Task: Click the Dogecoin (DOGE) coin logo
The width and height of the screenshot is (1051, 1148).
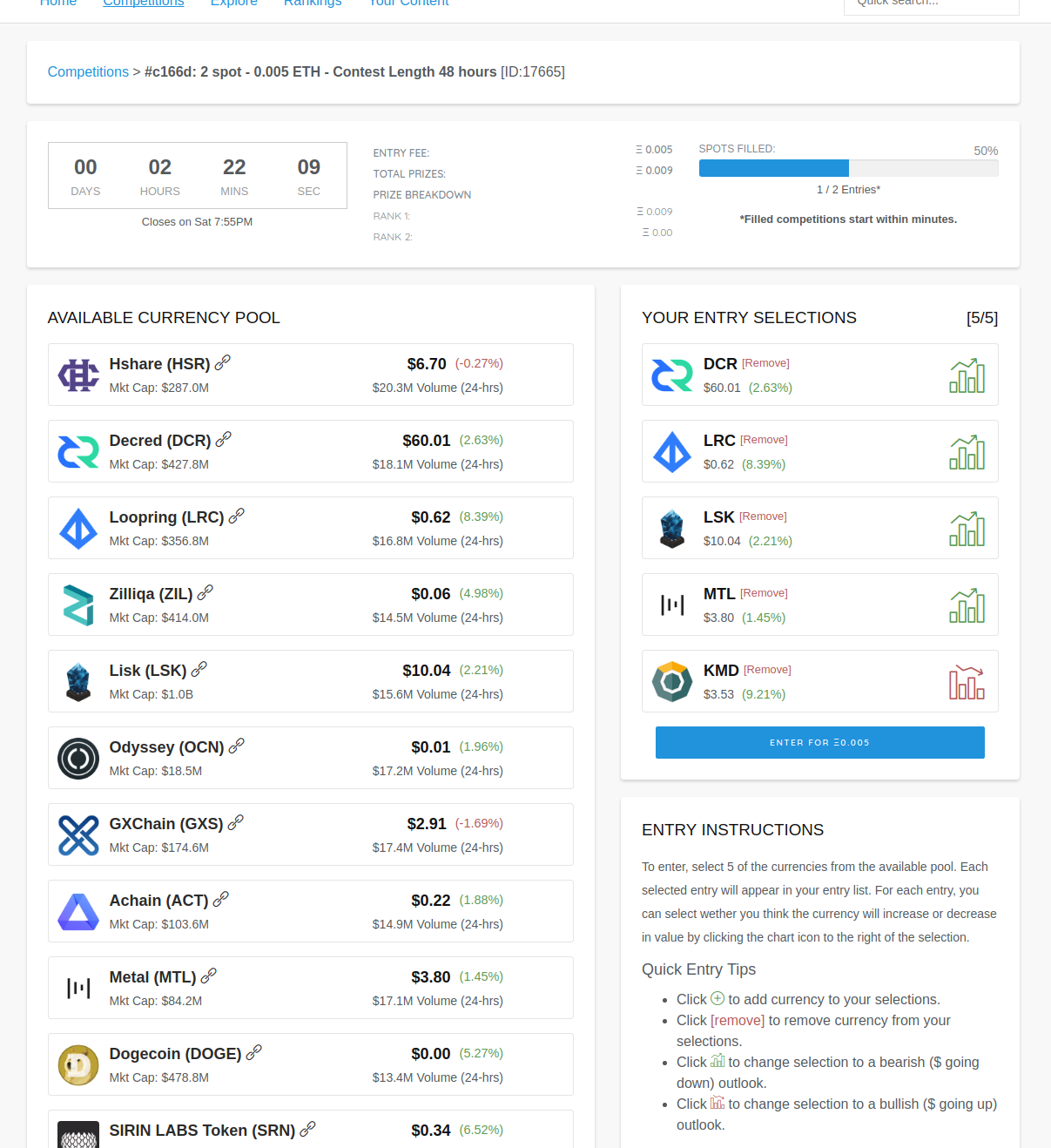Action: [x=78, y=1064]
